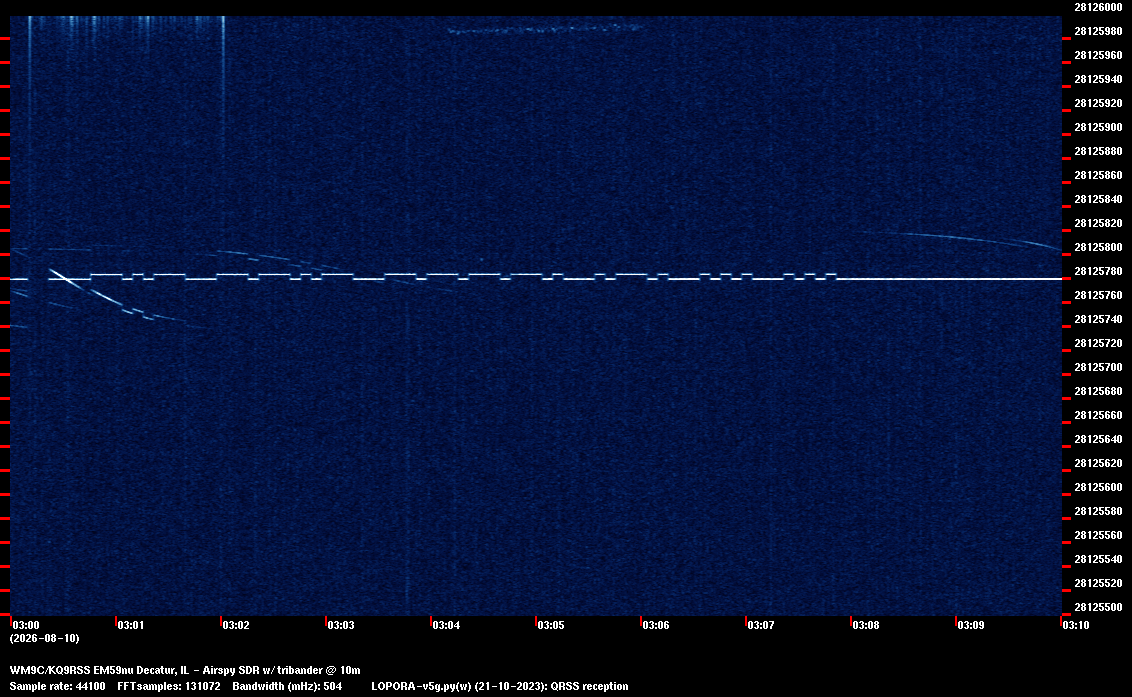Screen dimensions: 1132x697
Task: Click the 28125540 frequency label
Action: coord(1098,559)
